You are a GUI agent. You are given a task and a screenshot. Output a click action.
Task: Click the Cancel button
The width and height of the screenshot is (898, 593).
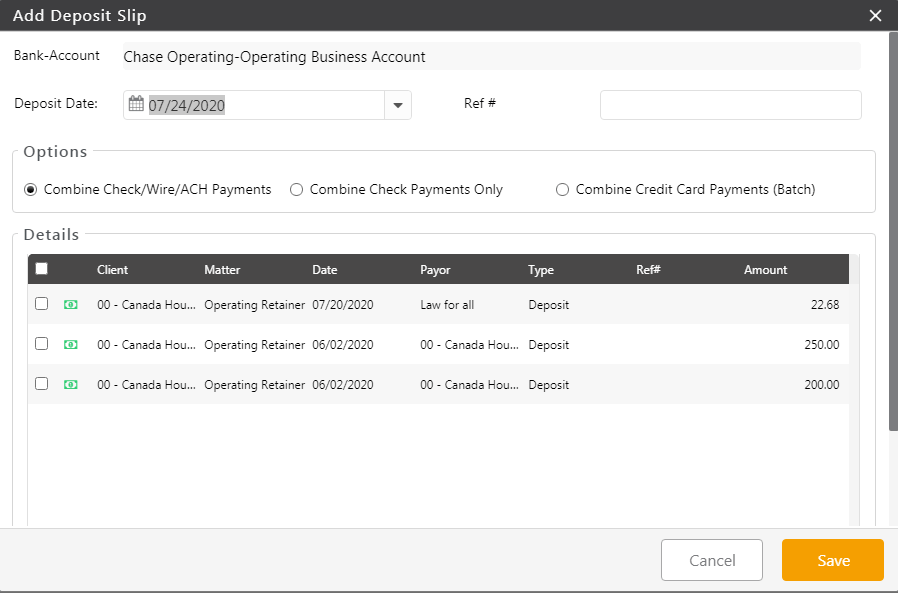tap(712, 560)
